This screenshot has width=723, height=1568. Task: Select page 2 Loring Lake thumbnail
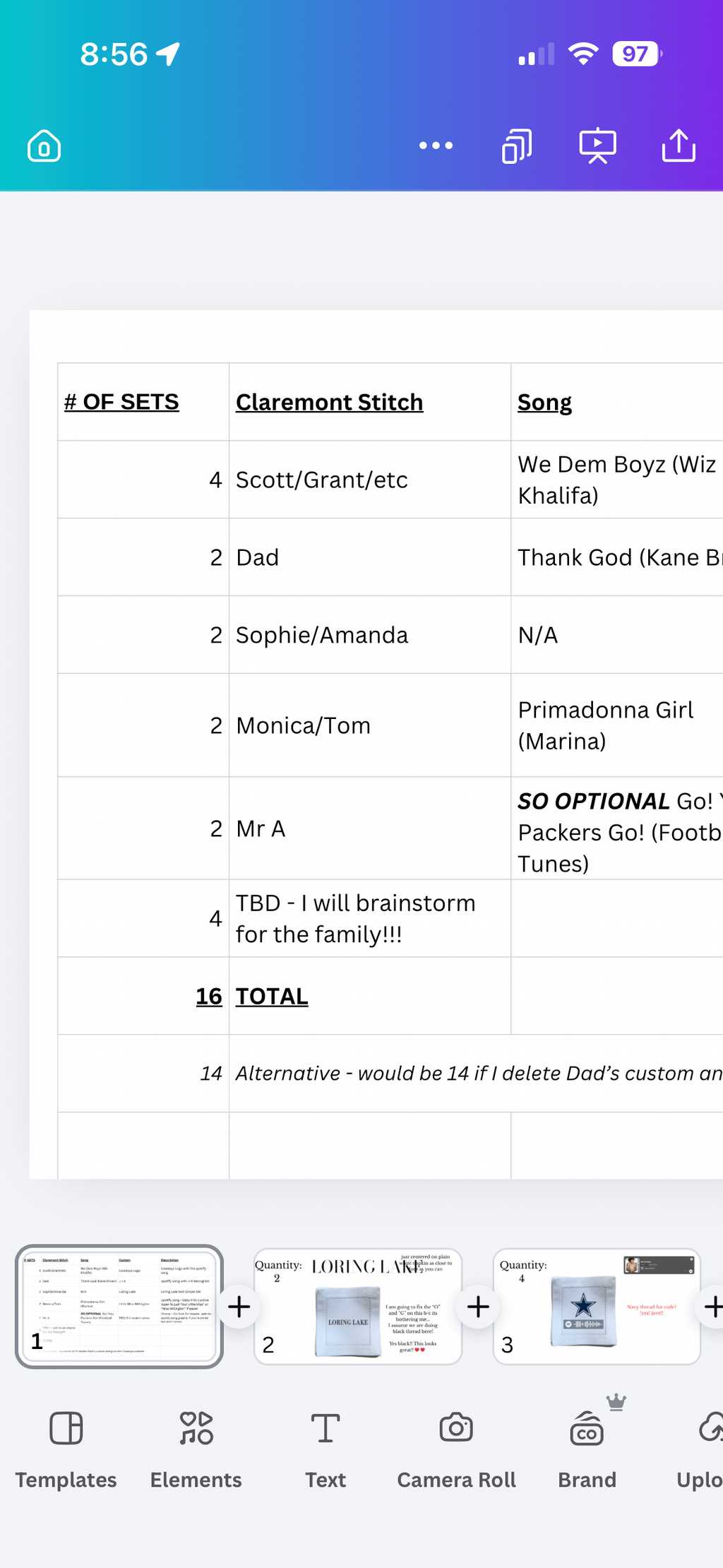pyautogui.click(x=358, y=1306)
